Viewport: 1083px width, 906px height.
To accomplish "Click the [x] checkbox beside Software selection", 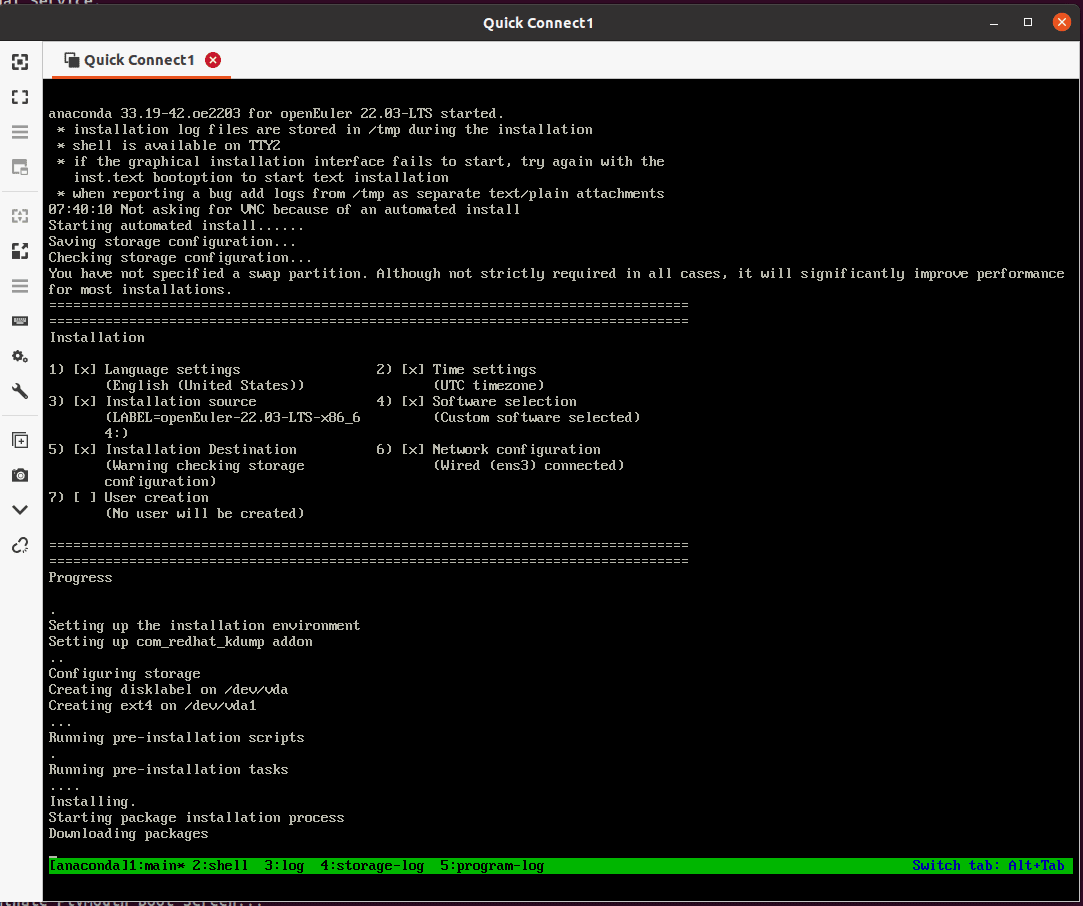I will click(x=413, y=401).
